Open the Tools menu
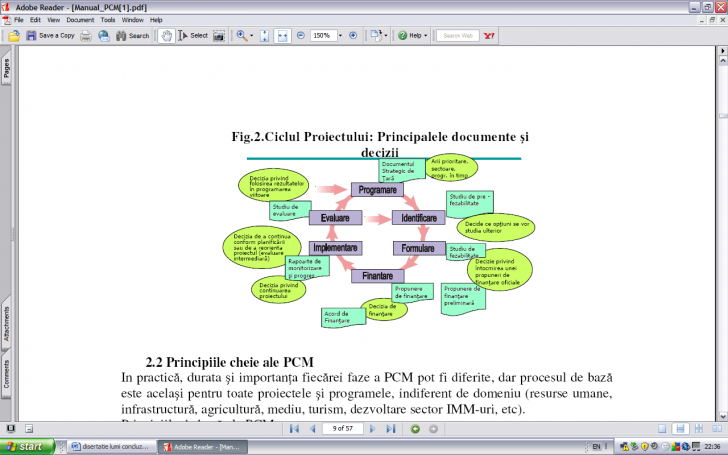The width and height of the screenshot is (728, 455). 107,19
